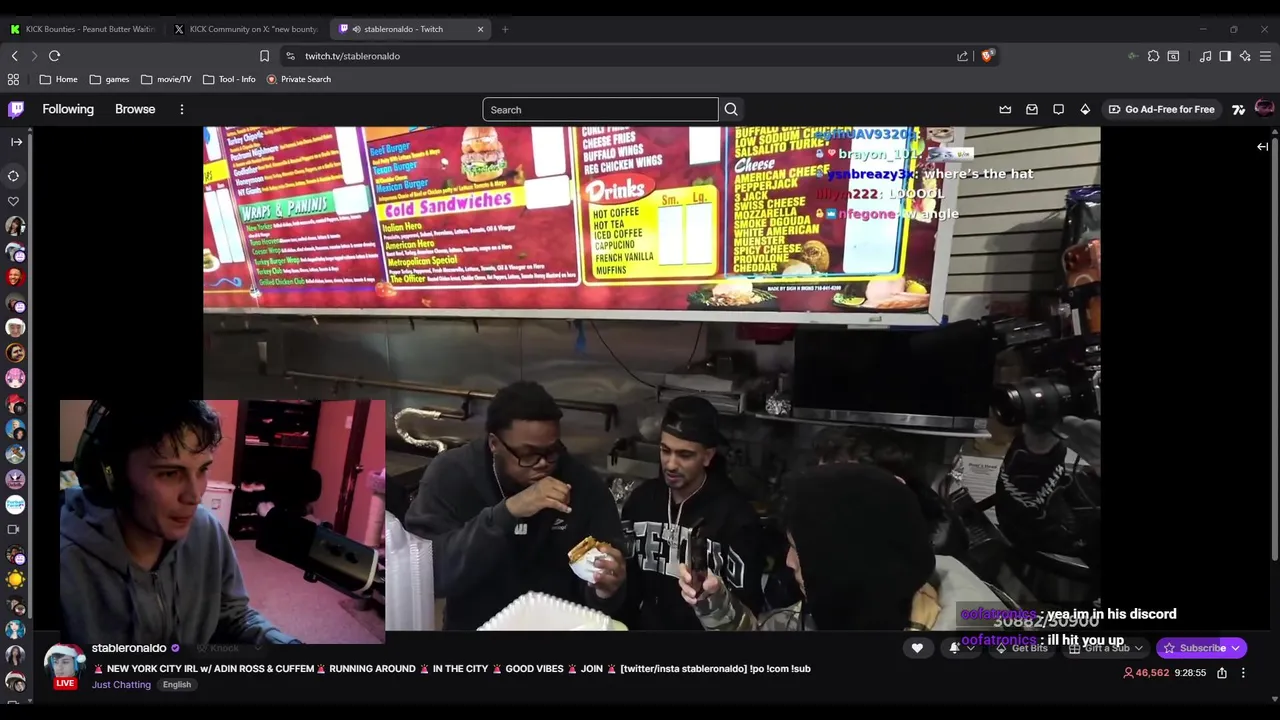Click the stableronaldo channel name link
Image resolution: width=1280 pixels, height=720 pixels.
click(129, 648)
